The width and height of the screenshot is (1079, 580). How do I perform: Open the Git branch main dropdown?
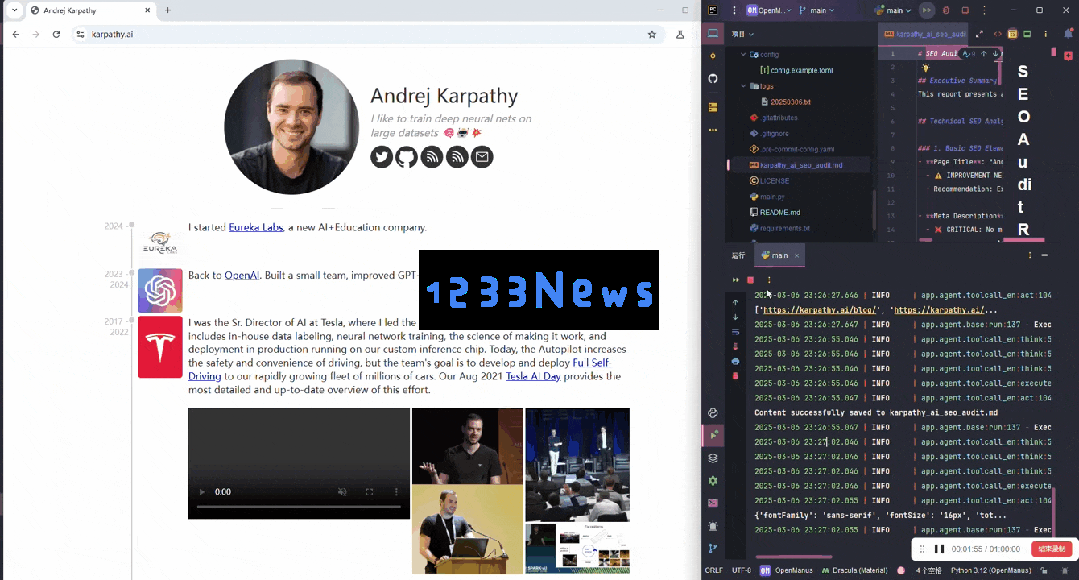818,10
